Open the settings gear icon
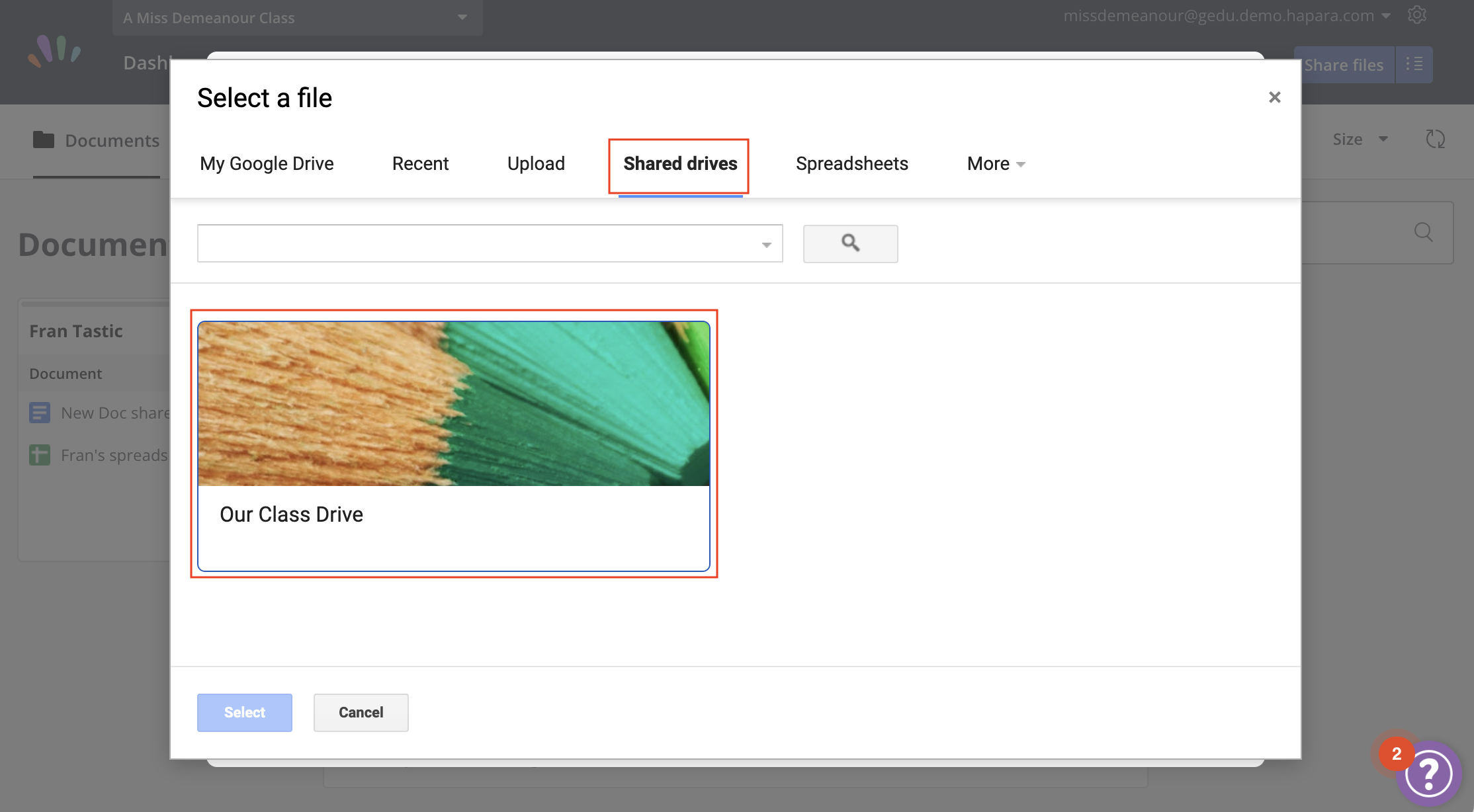The image size is (1474, 812). tap(1416, 15)
